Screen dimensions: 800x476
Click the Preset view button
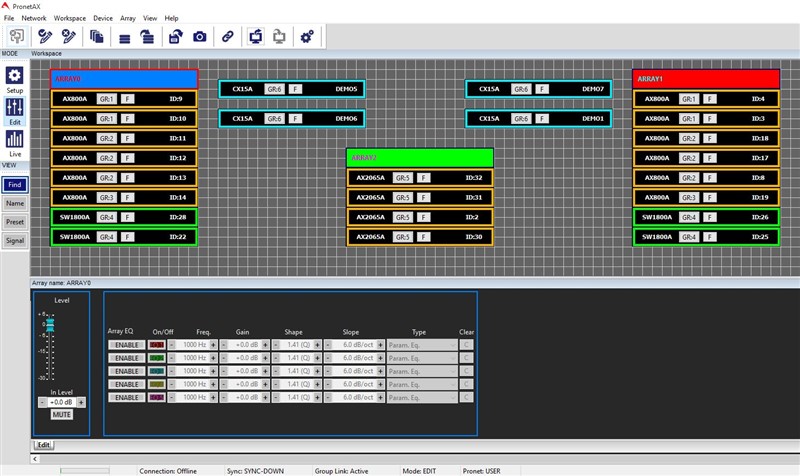pos(15,222)
